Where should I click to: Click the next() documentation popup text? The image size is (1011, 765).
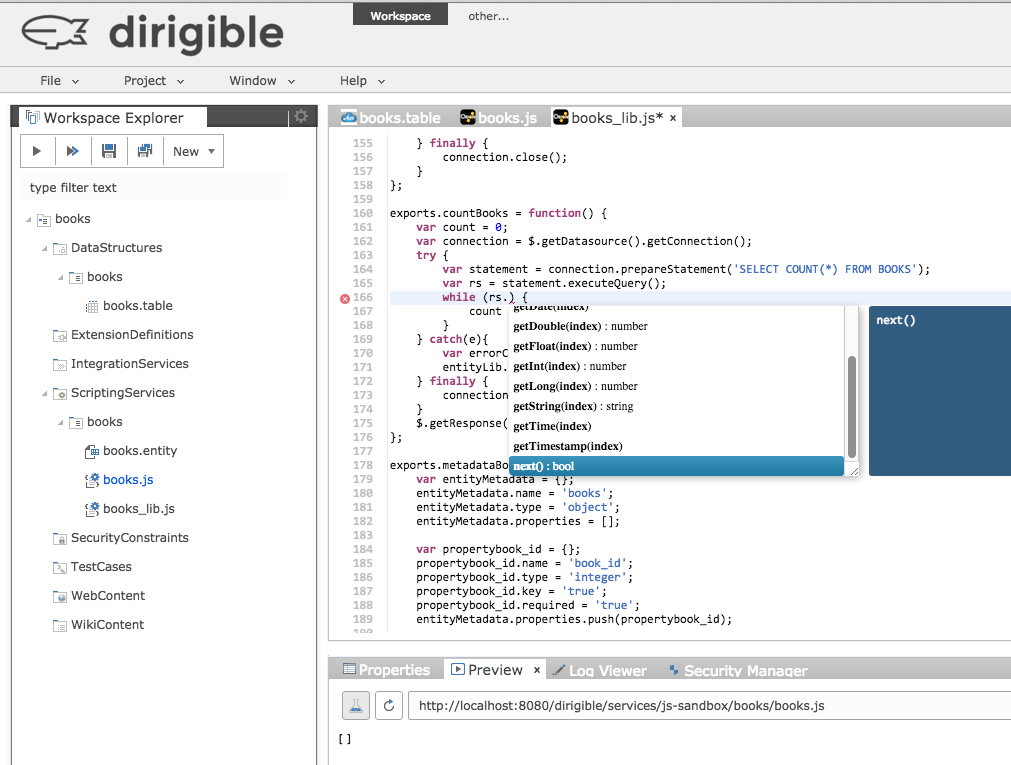[x=896, y=321]
